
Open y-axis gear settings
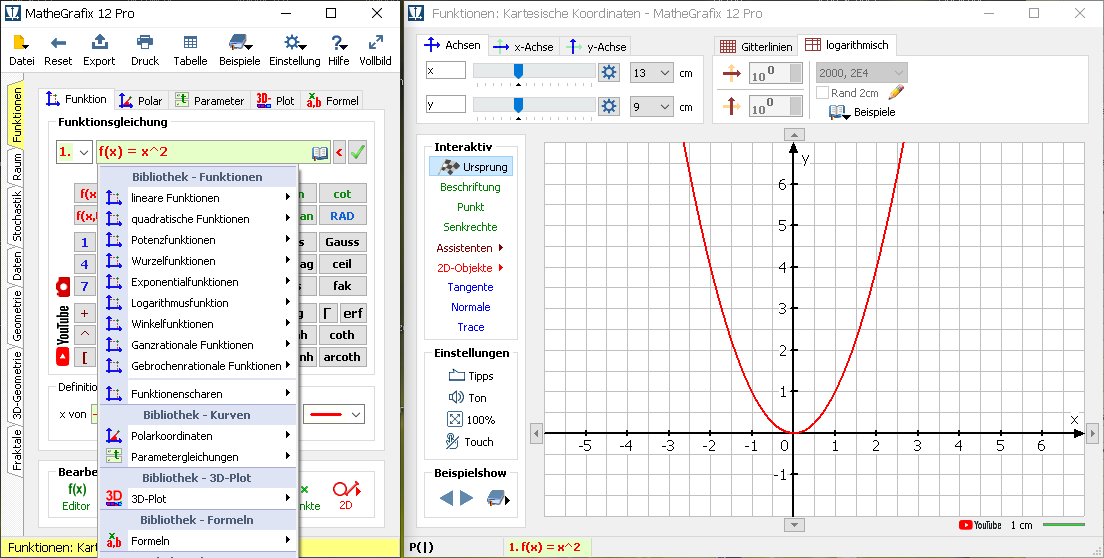coord(608,106)
